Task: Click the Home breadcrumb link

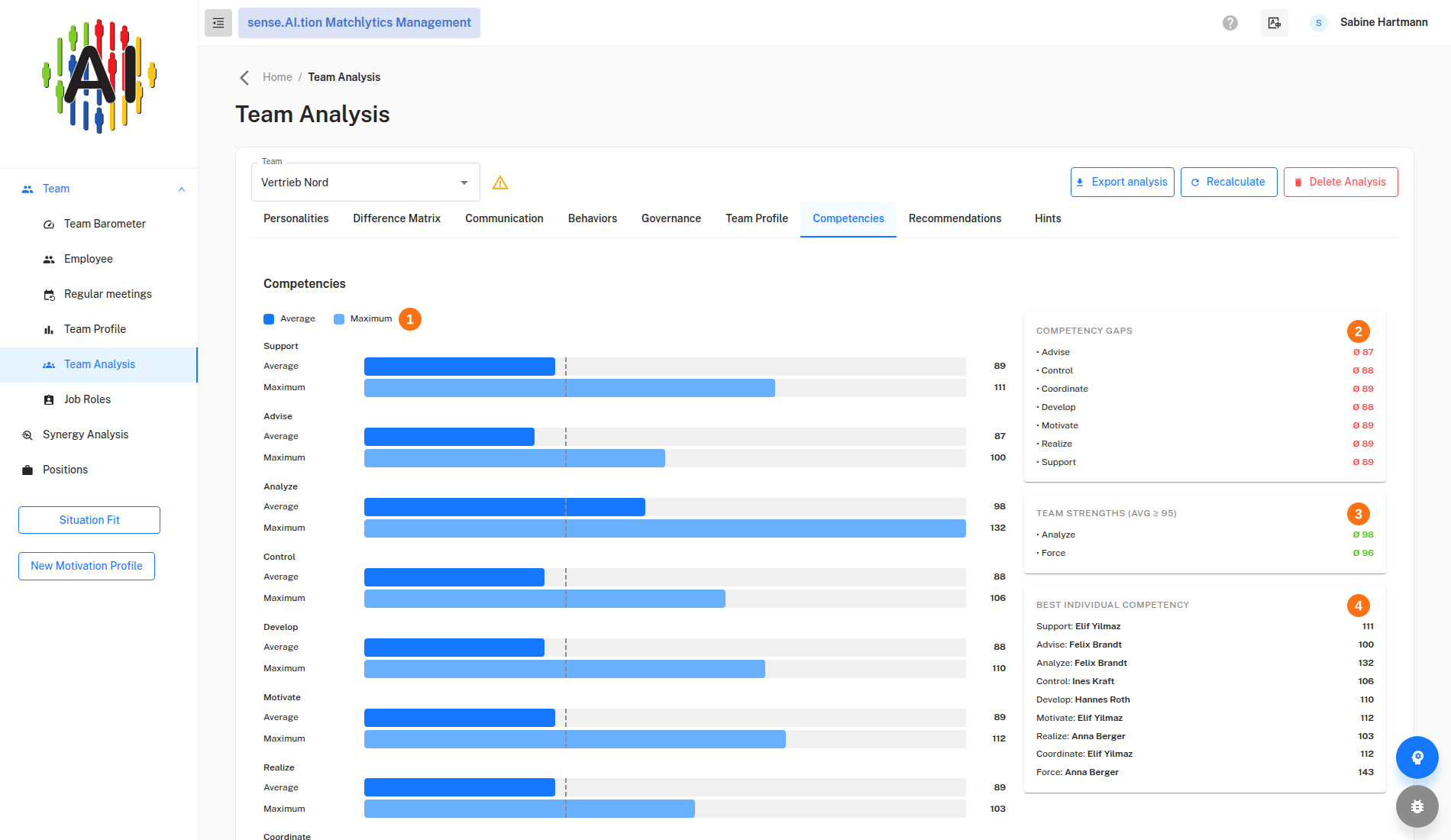Action: [277, 77]
